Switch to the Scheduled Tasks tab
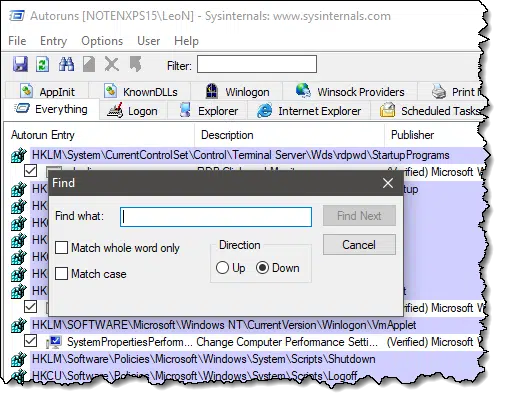Viewport: 505px width, 402px height. (430, 111)
